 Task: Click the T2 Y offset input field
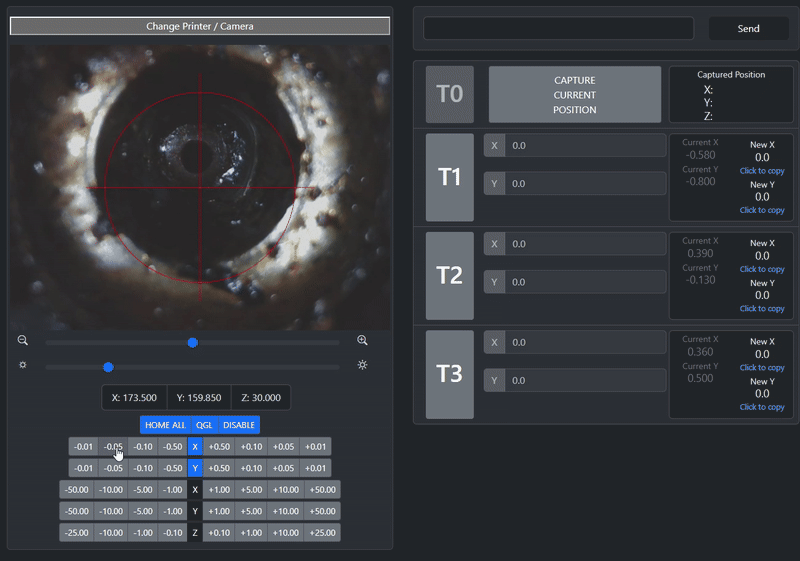point(585,282)
